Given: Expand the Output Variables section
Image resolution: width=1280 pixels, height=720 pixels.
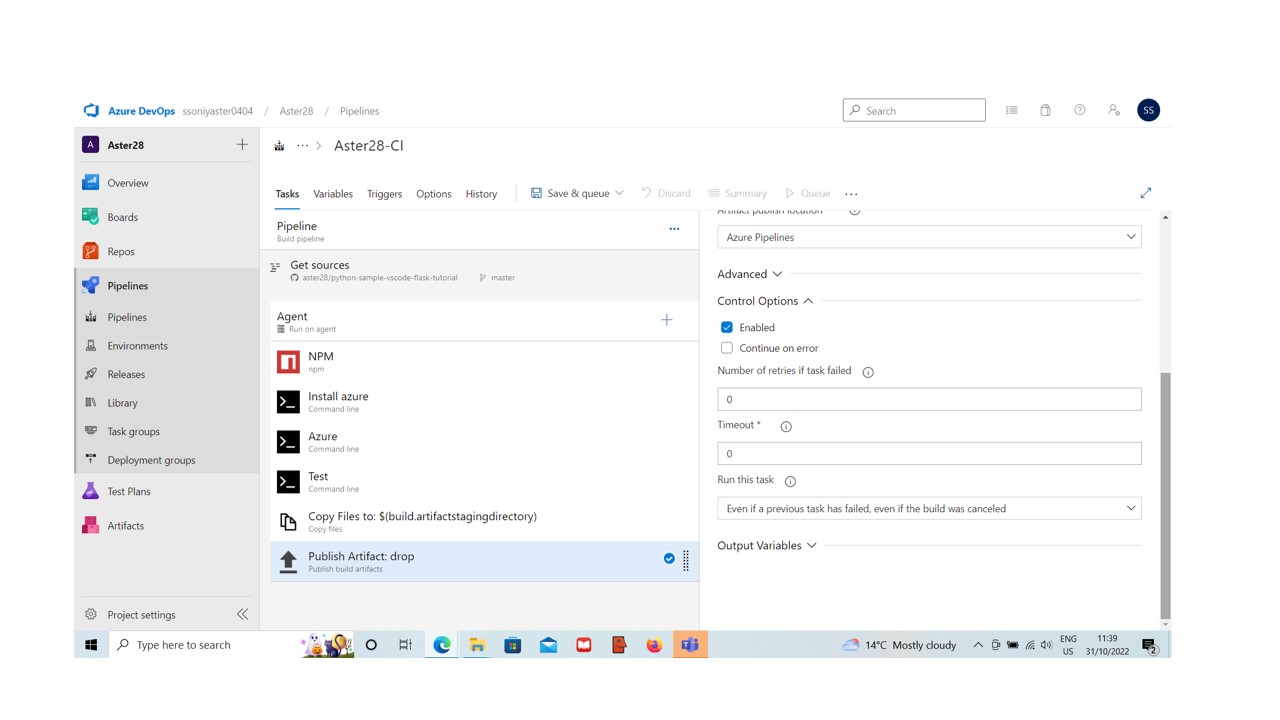Looking at the screenshot, I should [767, 545].
